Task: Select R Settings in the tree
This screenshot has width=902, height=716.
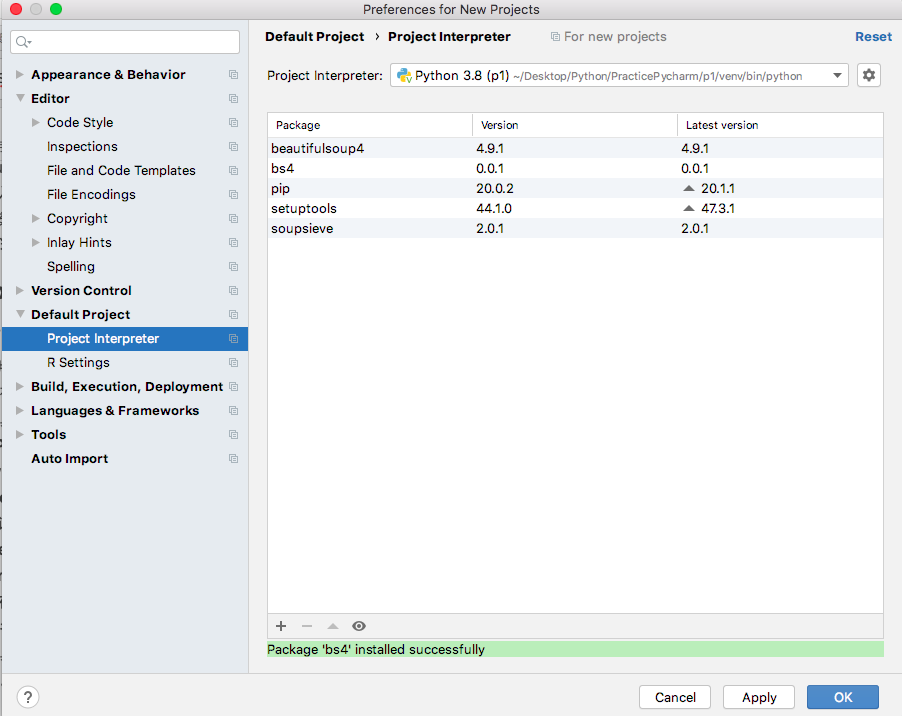Action: click(78, 362)
